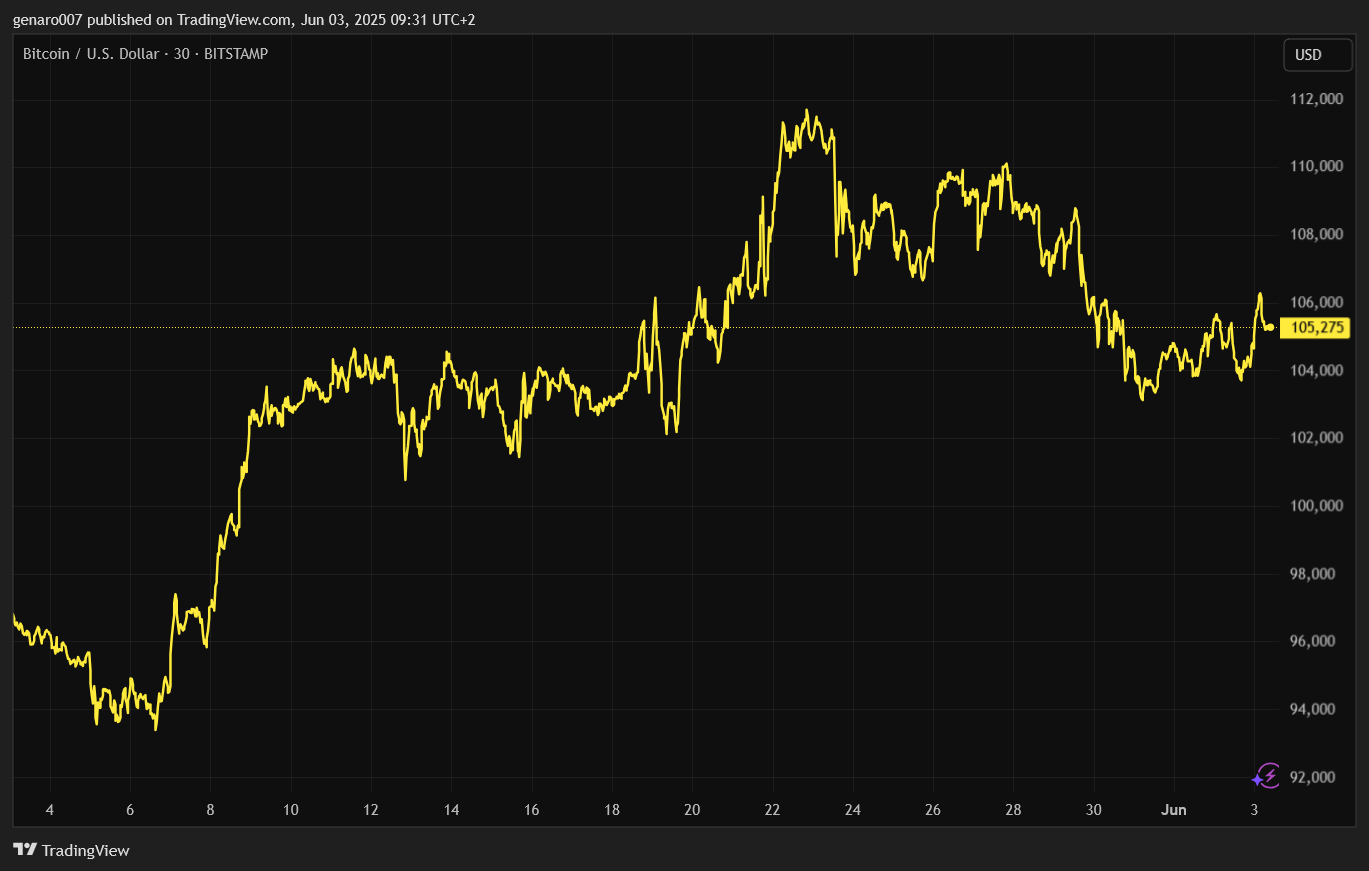Screen dimensions: 1369x871
Task: Click date 30 on the time axis
Action: pos(1093,810)
